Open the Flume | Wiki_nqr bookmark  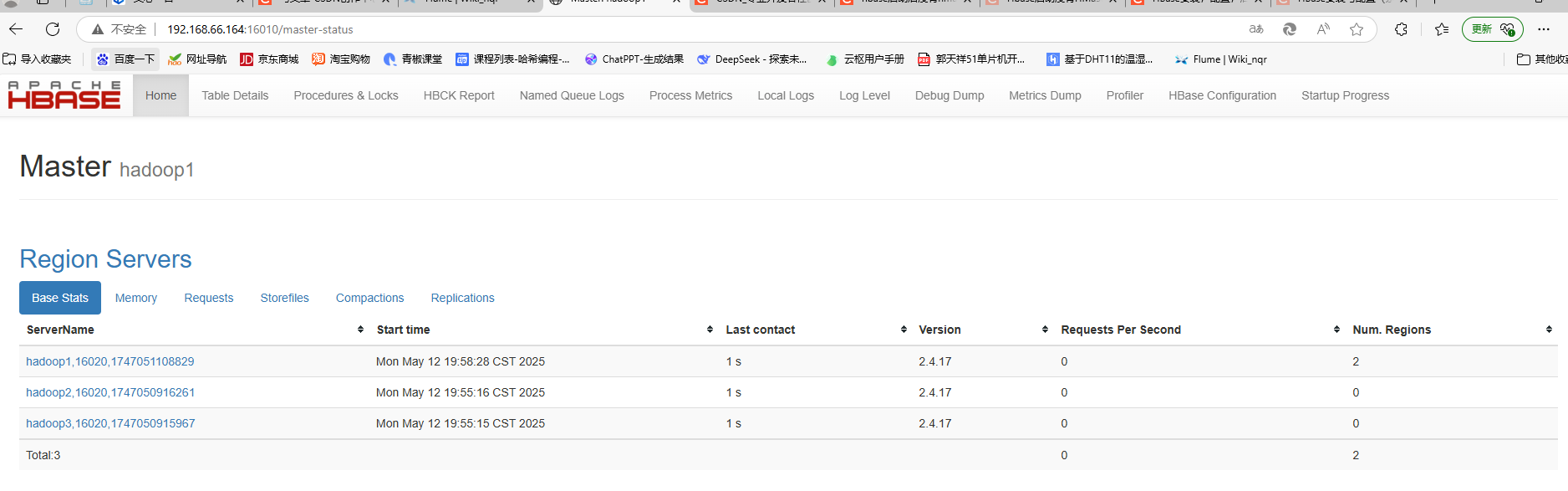[x=1221, y=59]
